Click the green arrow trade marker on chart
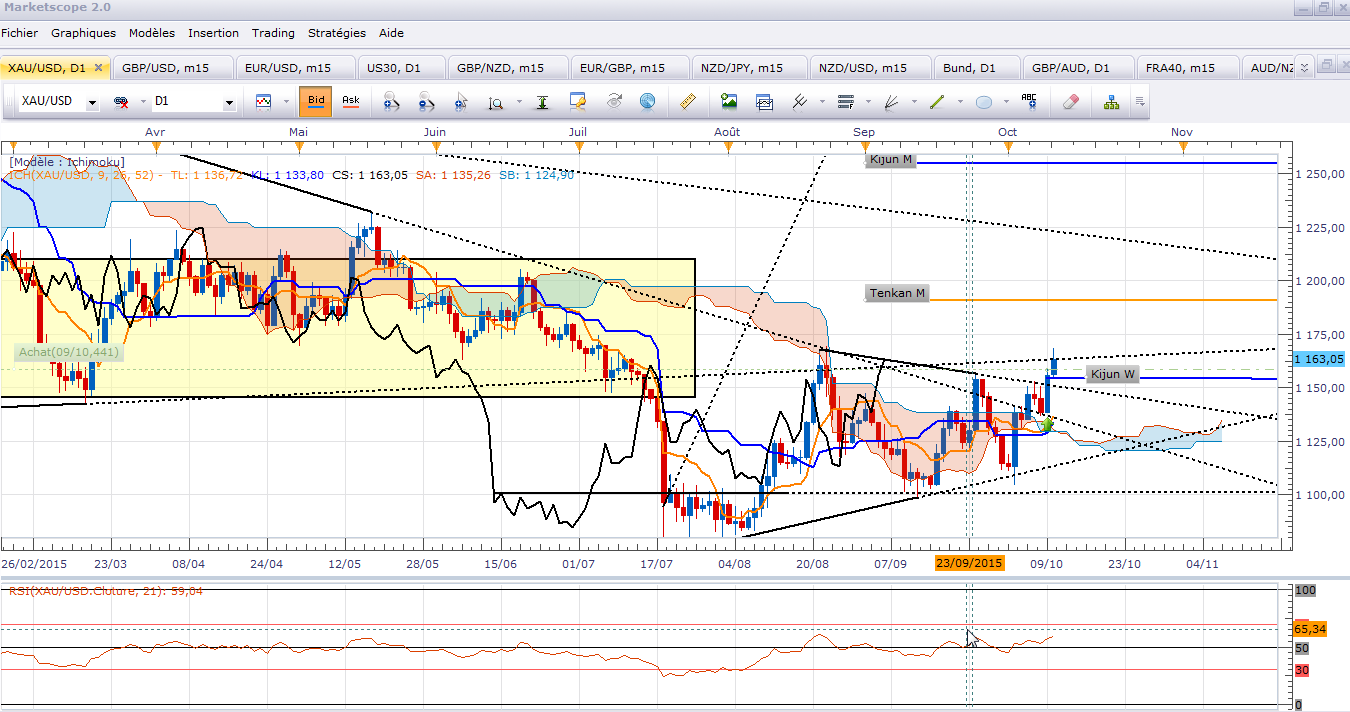This screenshot has width=1350, height=712. coord(1047,425)
